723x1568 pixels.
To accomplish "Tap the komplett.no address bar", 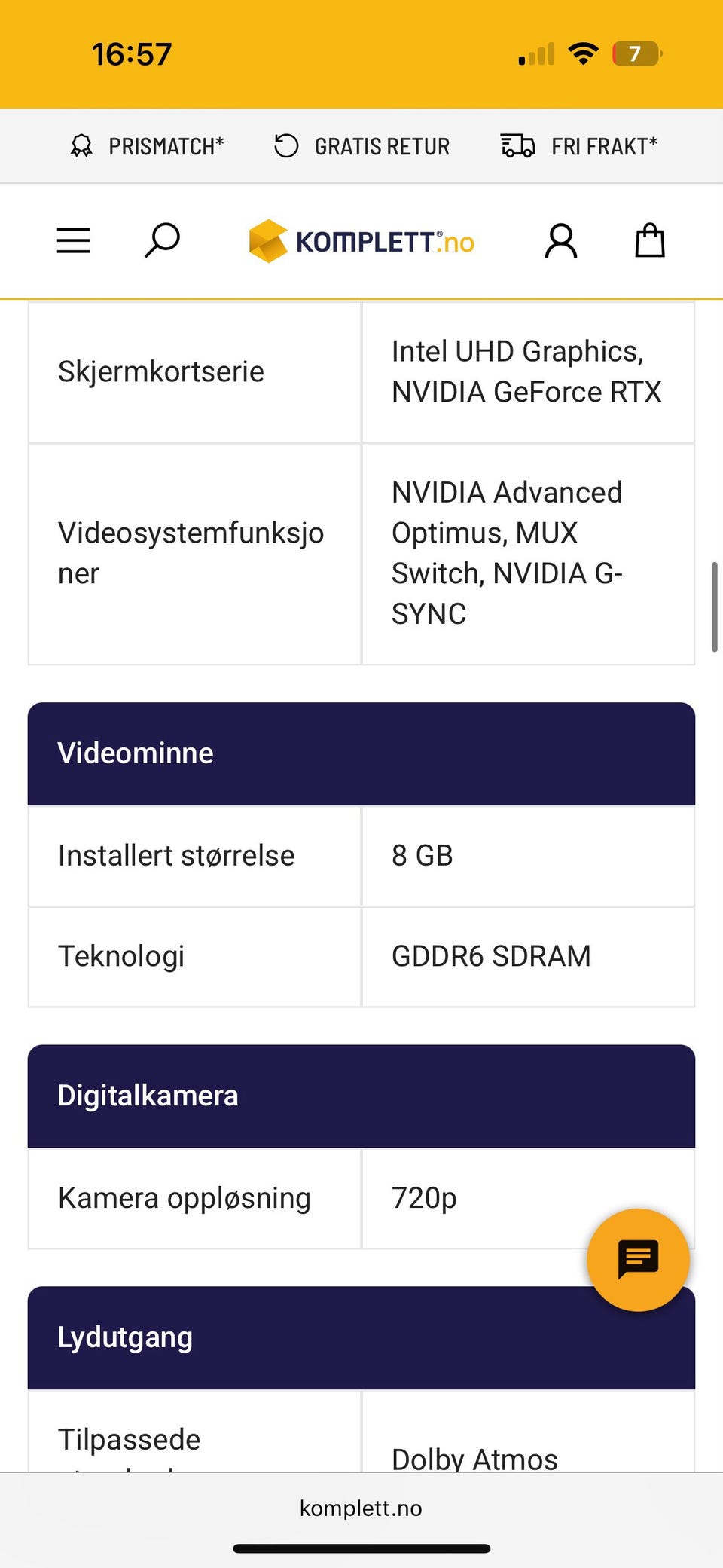I will pyautogui.click(x=361, y=1508).
